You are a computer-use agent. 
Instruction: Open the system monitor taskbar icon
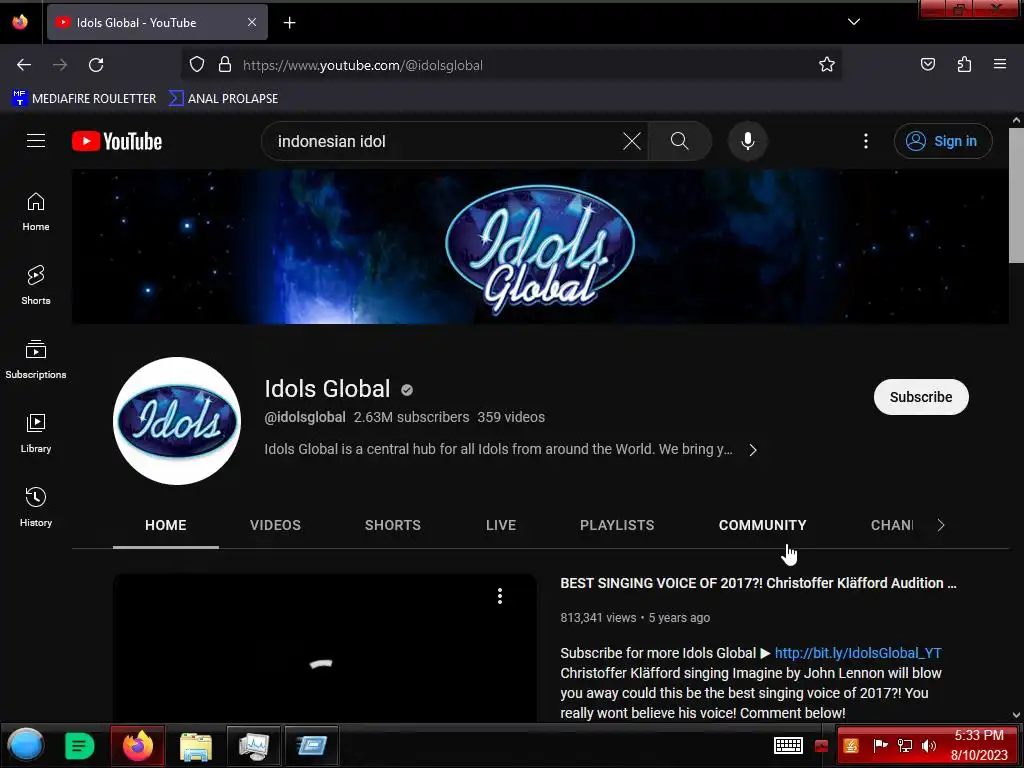point(253,745)
